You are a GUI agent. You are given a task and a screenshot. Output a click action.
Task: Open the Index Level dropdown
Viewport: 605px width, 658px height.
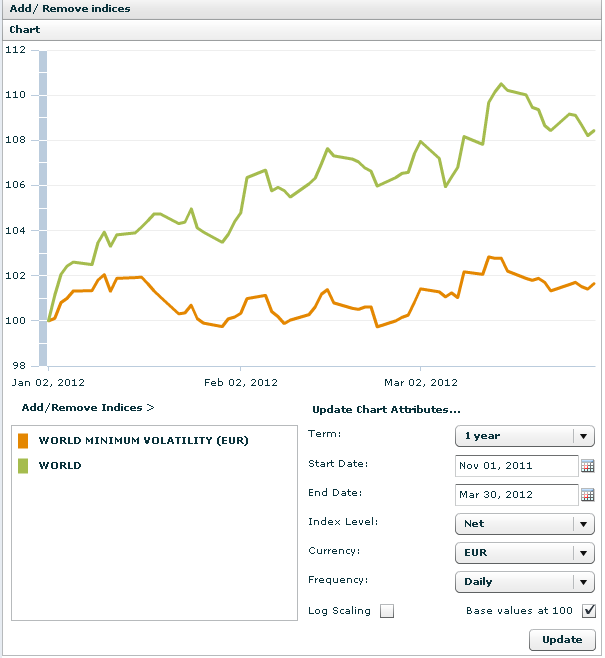[x=582, y=524]
